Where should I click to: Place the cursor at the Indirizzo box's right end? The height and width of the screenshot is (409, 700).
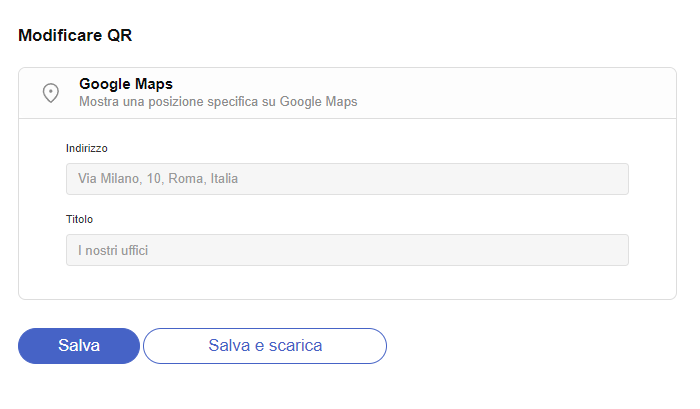tap(618, 179)
